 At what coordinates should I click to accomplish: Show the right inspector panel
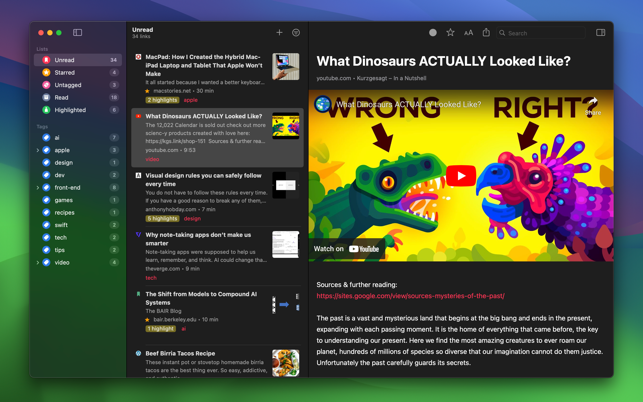point(600,33)
